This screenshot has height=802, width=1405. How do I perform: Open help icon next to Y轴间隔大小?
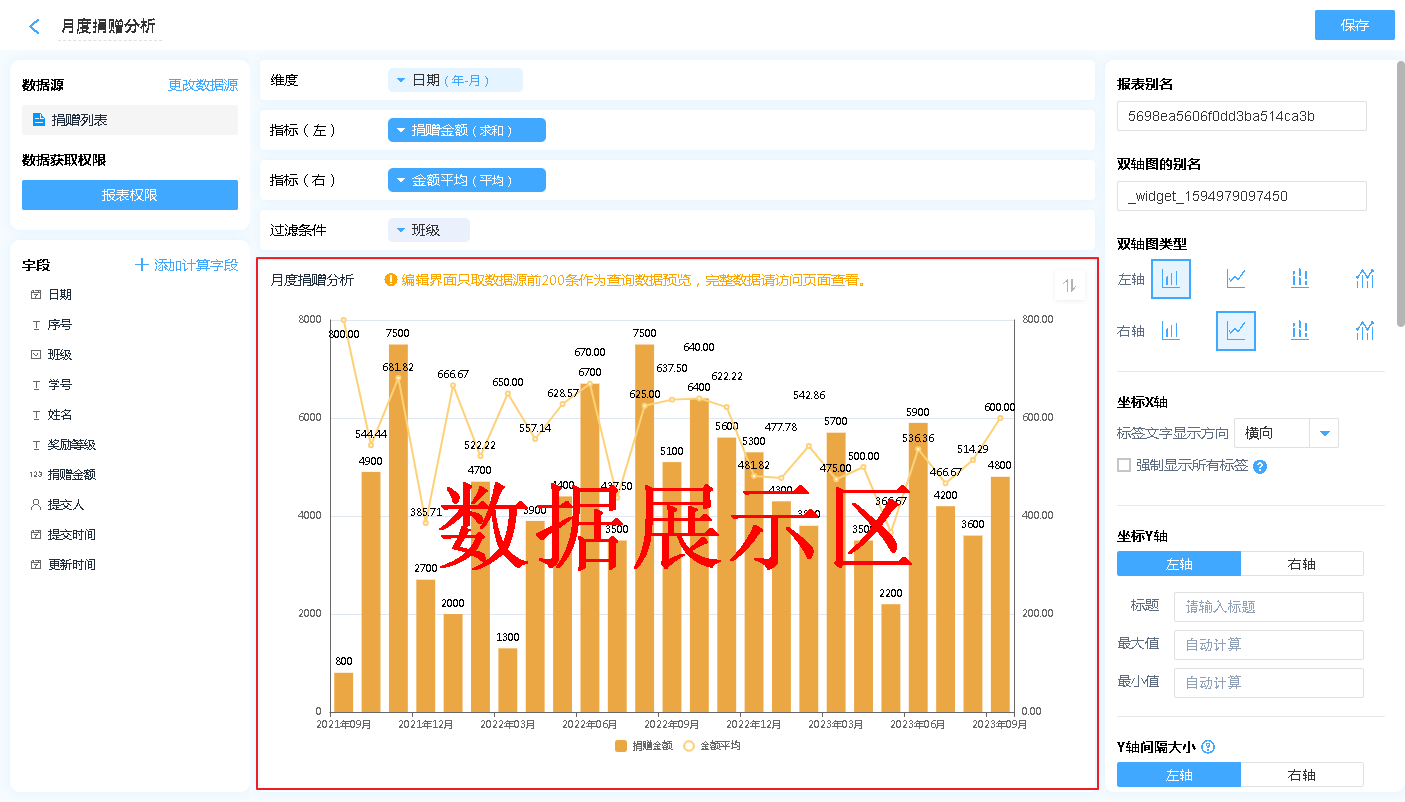[x=1208, y=747]
